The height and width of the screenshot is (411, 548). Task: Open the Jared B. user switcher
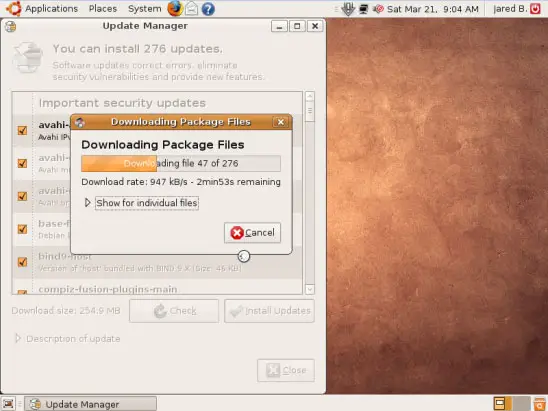(x=510, y=9)
